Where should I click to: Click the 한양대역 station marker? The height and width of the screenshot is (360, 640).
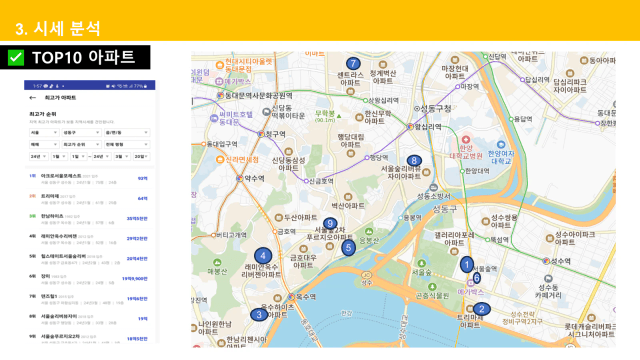pyautogui.click(x=462, y=171)
